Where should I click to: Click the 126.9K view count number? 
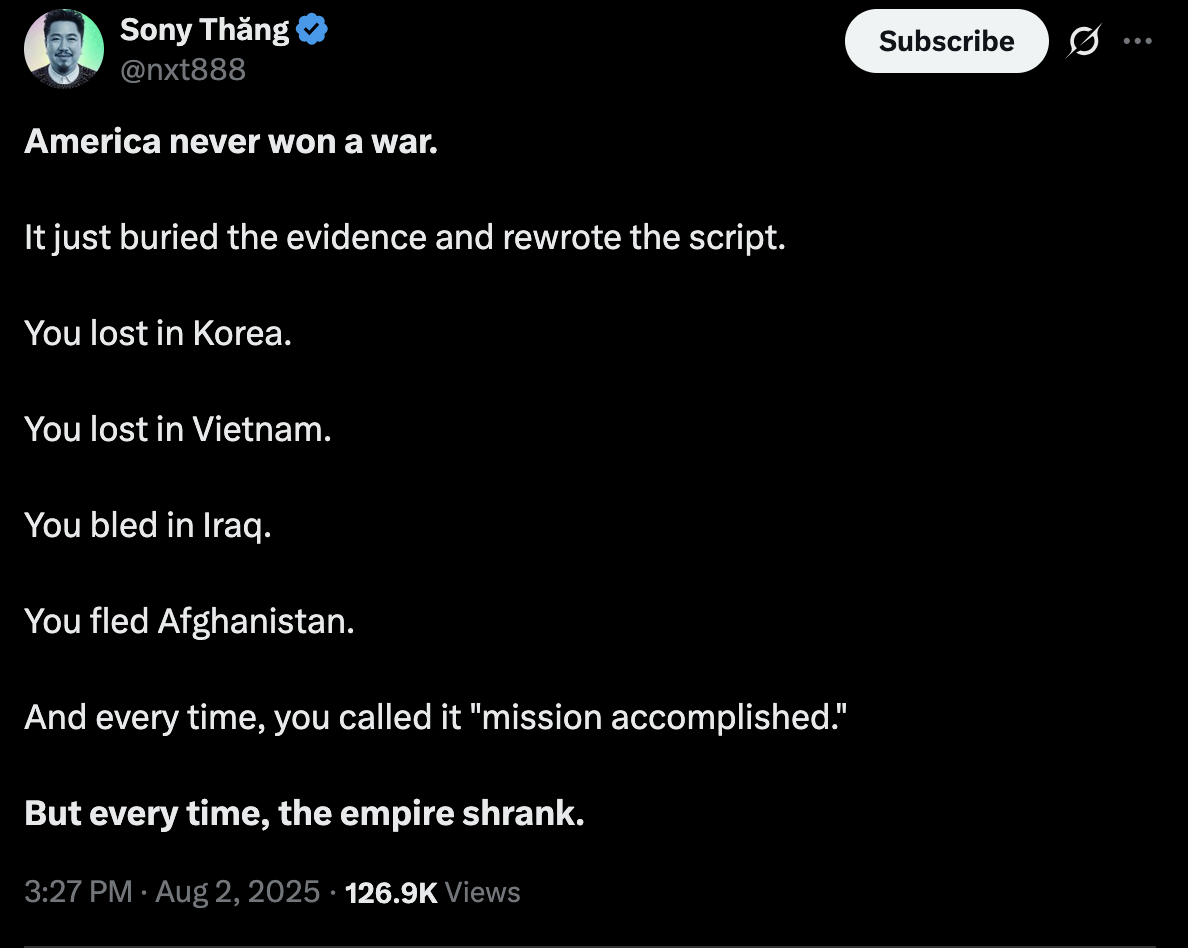point(390,892)
